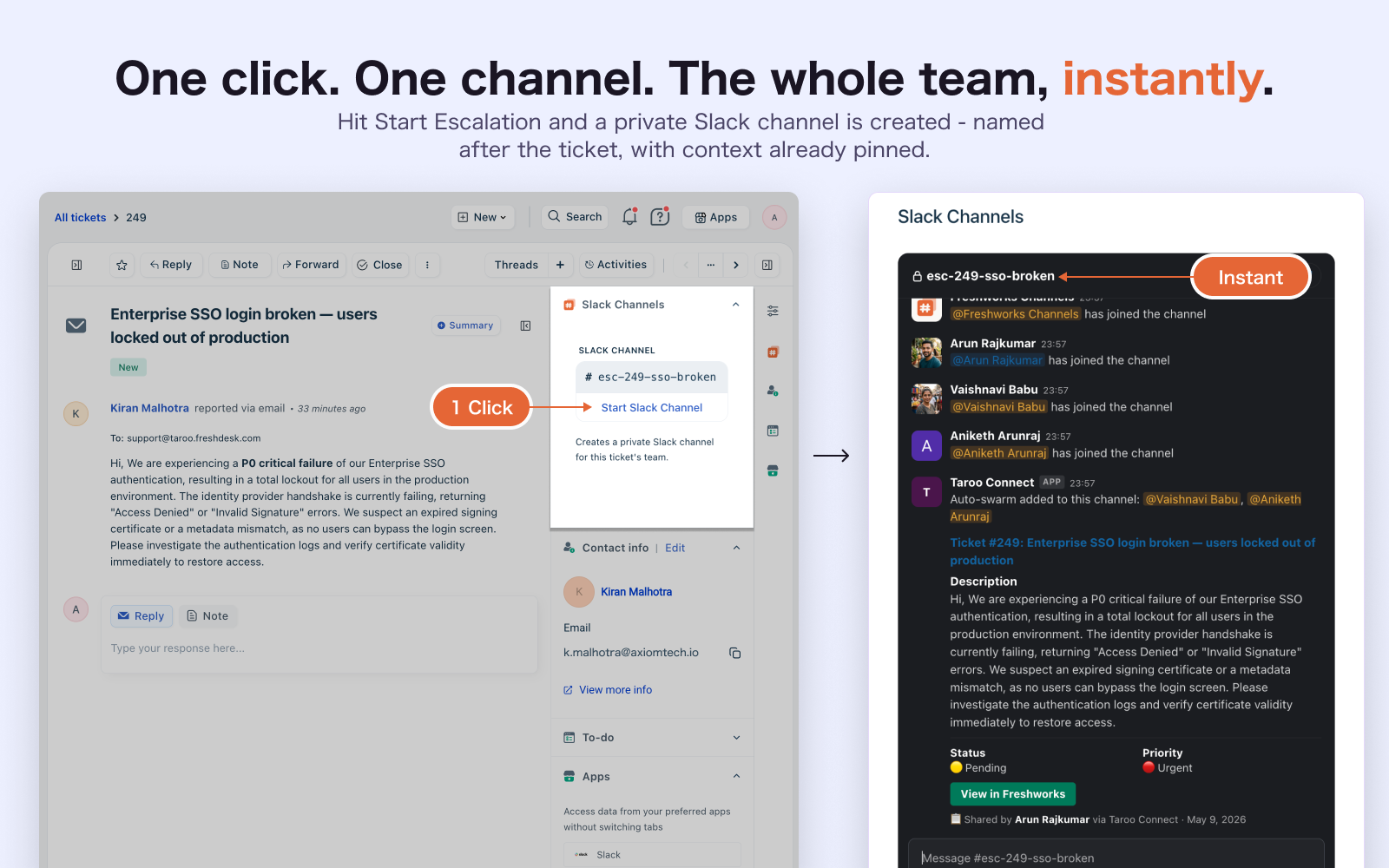
Task: Open Kiran Malhotra's contact link in sidebar
Action: 636,592
